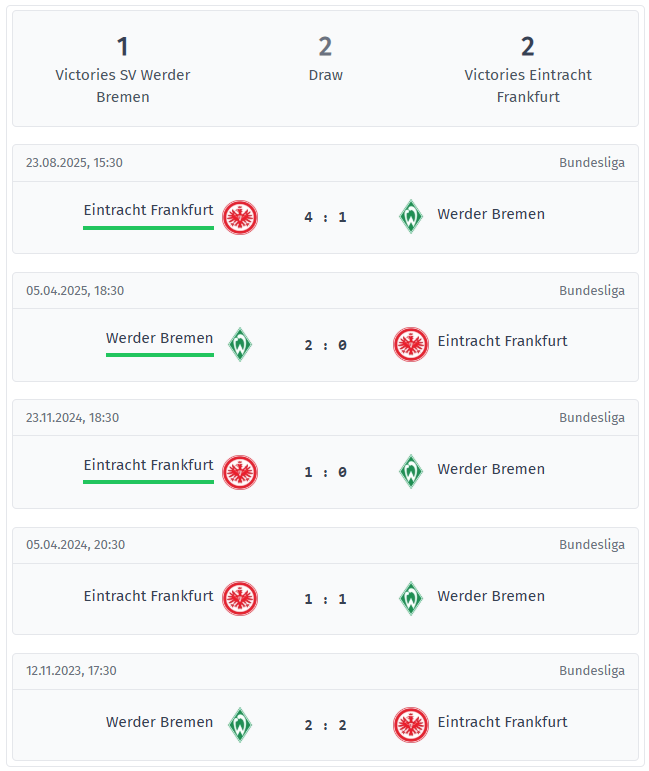The width and height of the screenshot is (649, 771).
Task: Click Werder Bremen crest in 23.11.2024 match
Action: 410,471
